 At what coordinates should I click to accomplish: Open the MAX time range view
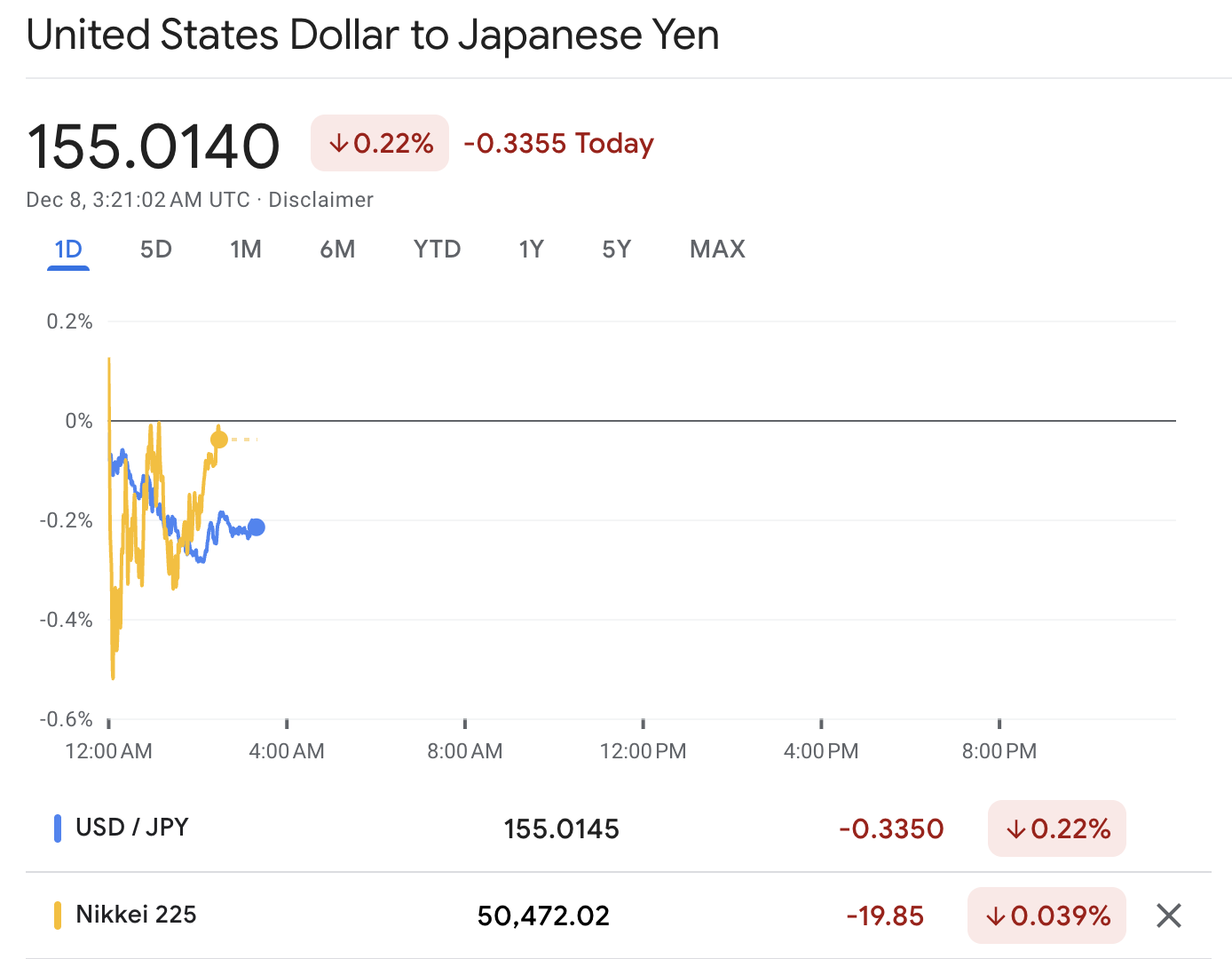pyautogui.click(x=716, y=250)
